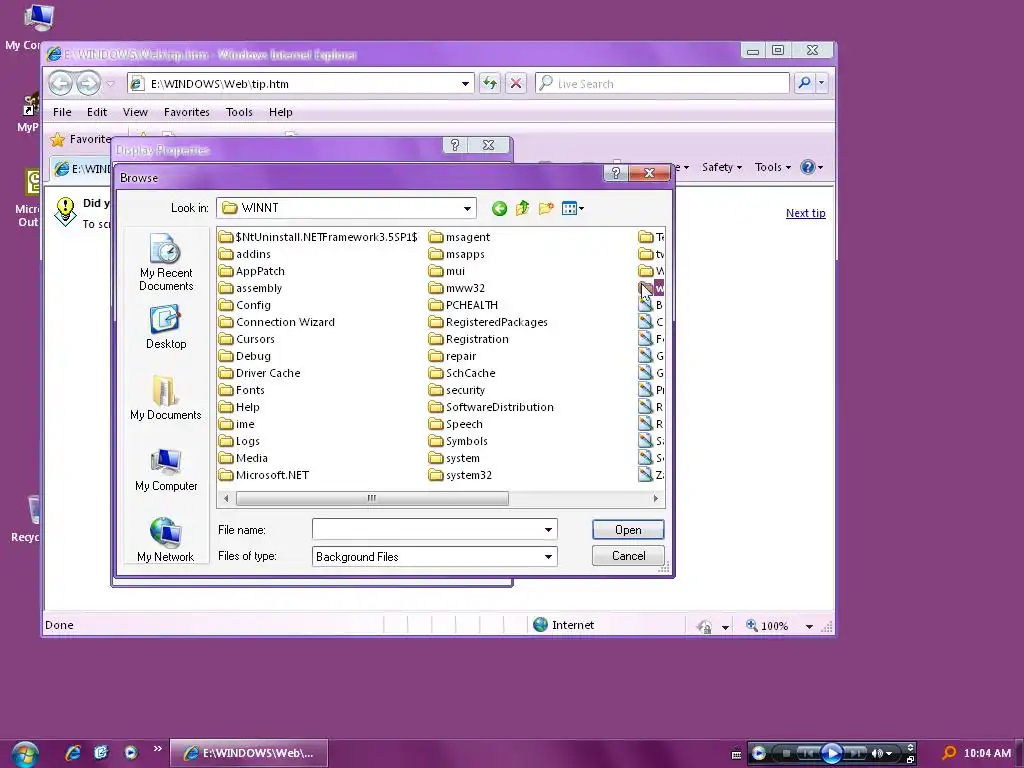Open the Help menu in Internet Explorer
Screen dimensions: 1024x768
point(281,112)
